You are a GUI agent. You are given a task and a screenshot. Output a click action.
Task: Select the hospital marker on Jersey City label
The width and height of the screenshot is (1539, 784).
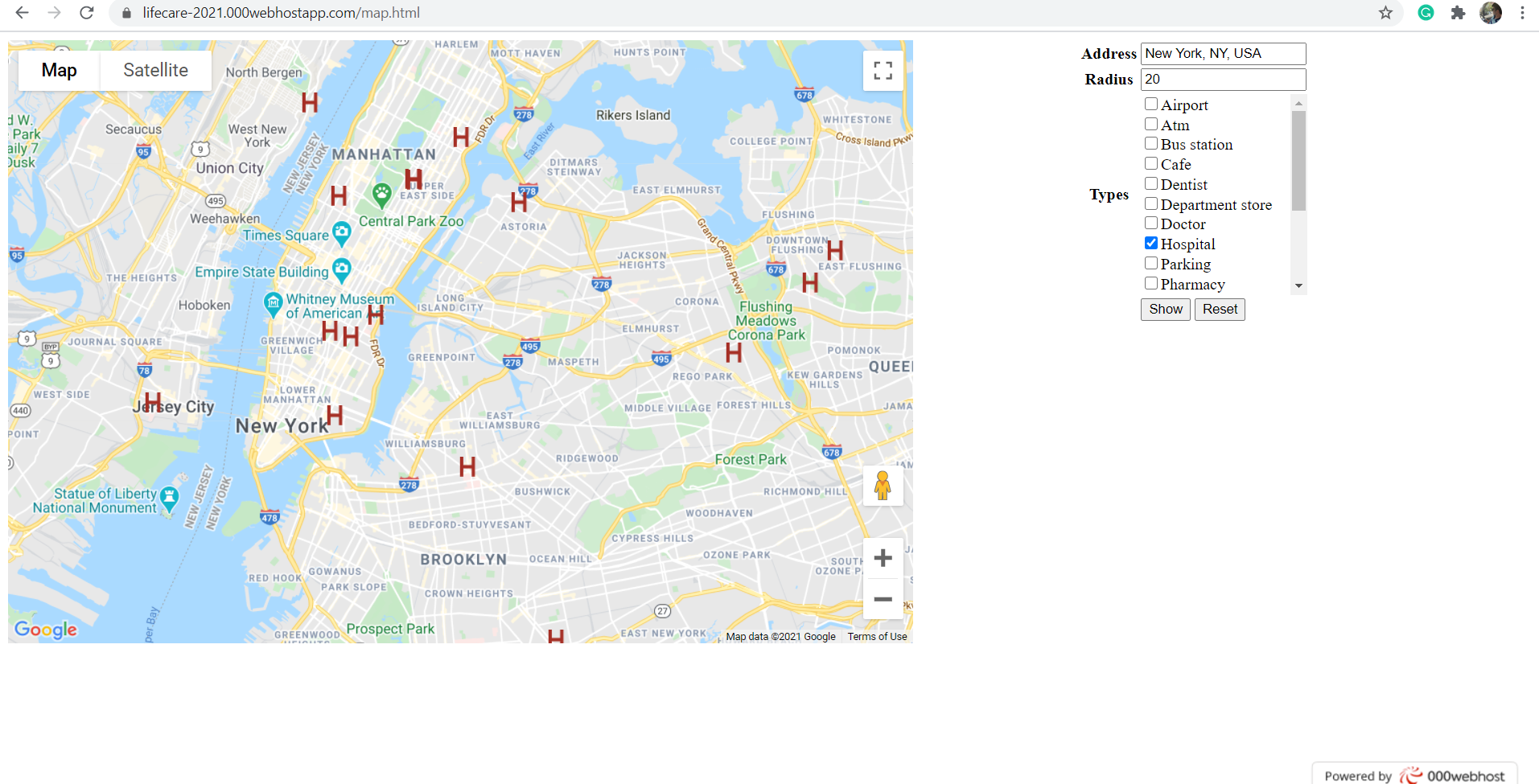pyautogui.click(x=153, y=402)
